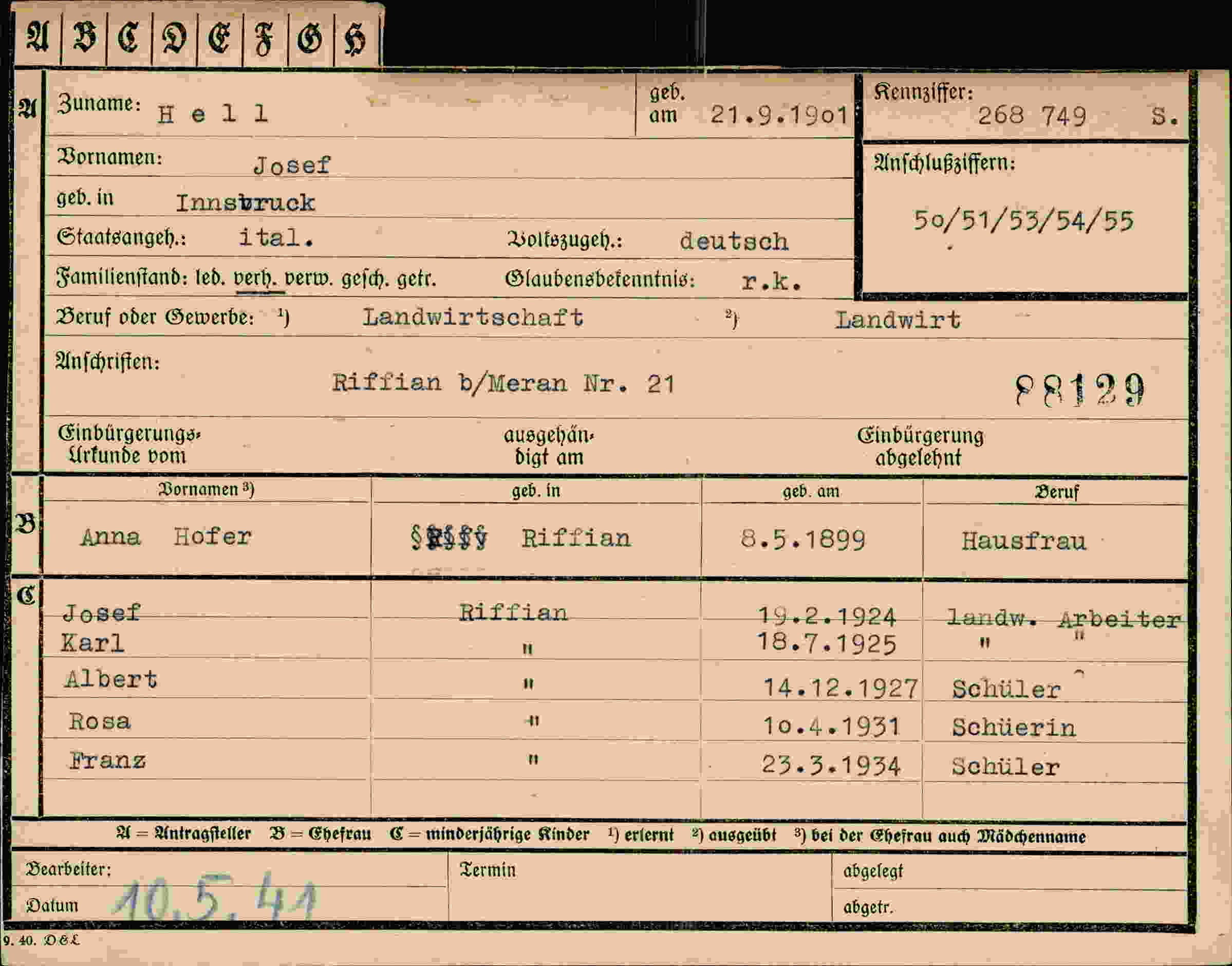Click index tab letter G at top
The height and width of the screenshot is (966, 1232).
(310, 39)
